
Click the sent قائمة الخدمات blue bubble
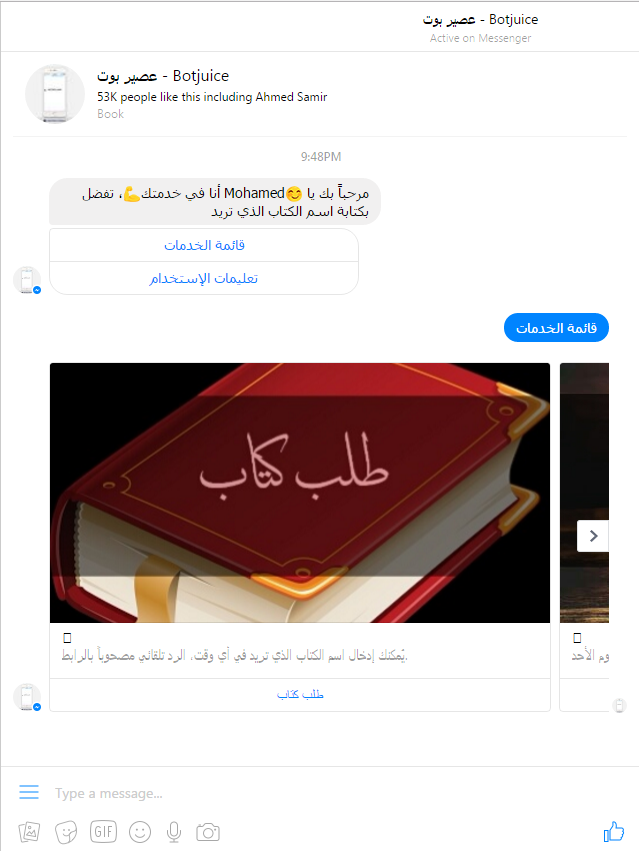tap(556, 328)
